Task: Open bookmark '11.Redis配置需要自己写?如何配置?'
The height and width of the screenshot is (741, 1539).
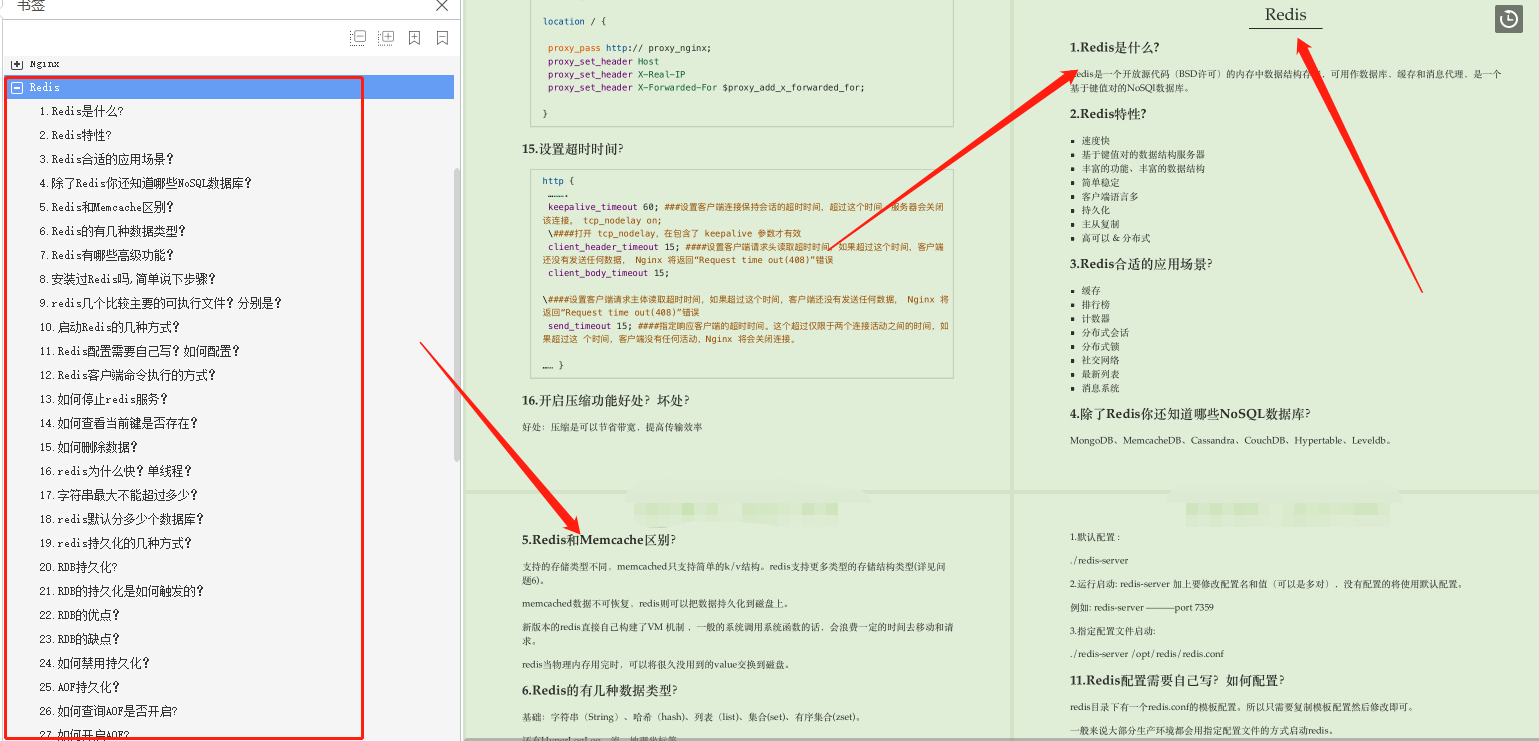Action: (140, 352)
